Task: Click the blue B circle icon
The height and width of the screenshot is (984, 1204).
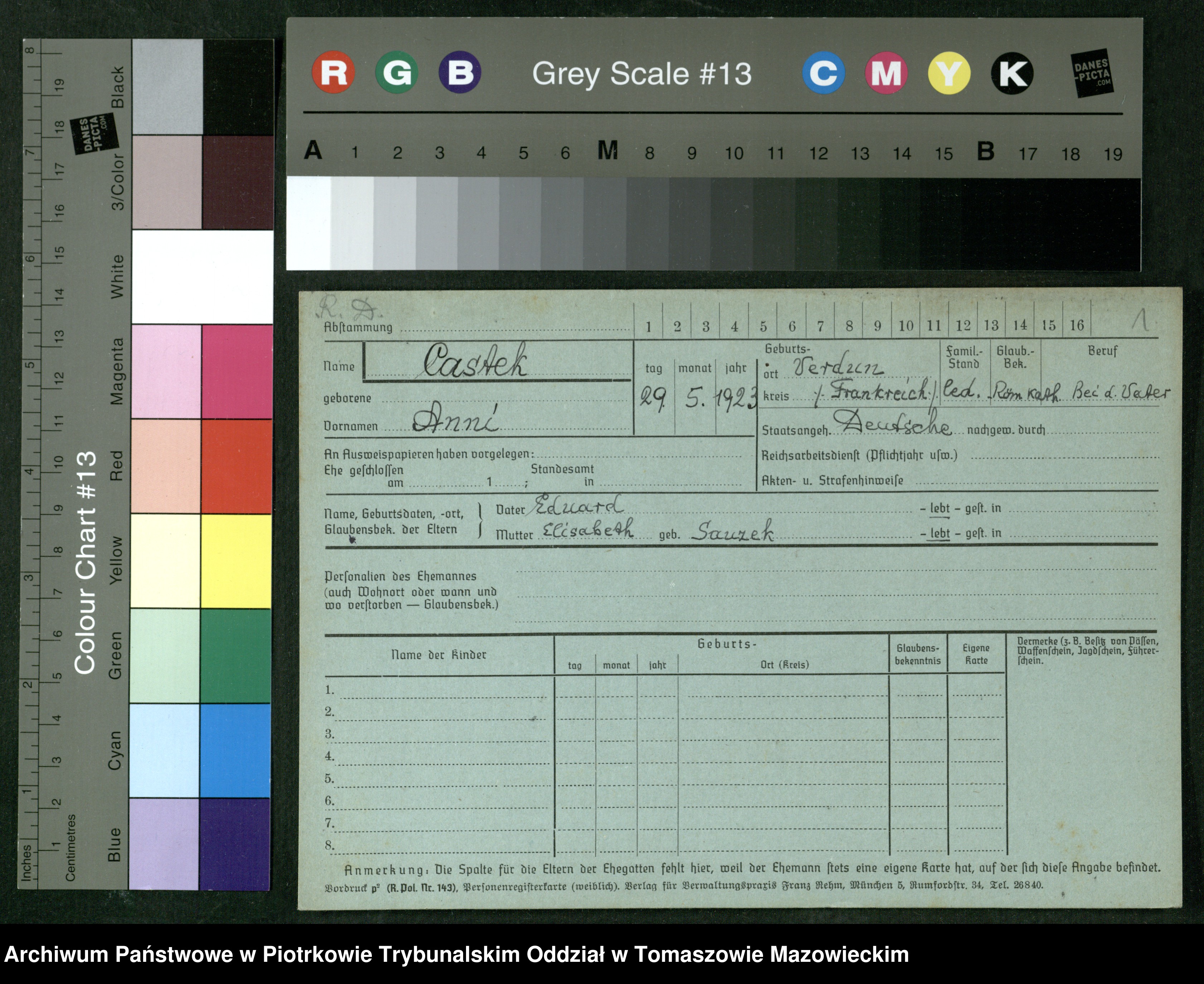Action: coord(460,73)
